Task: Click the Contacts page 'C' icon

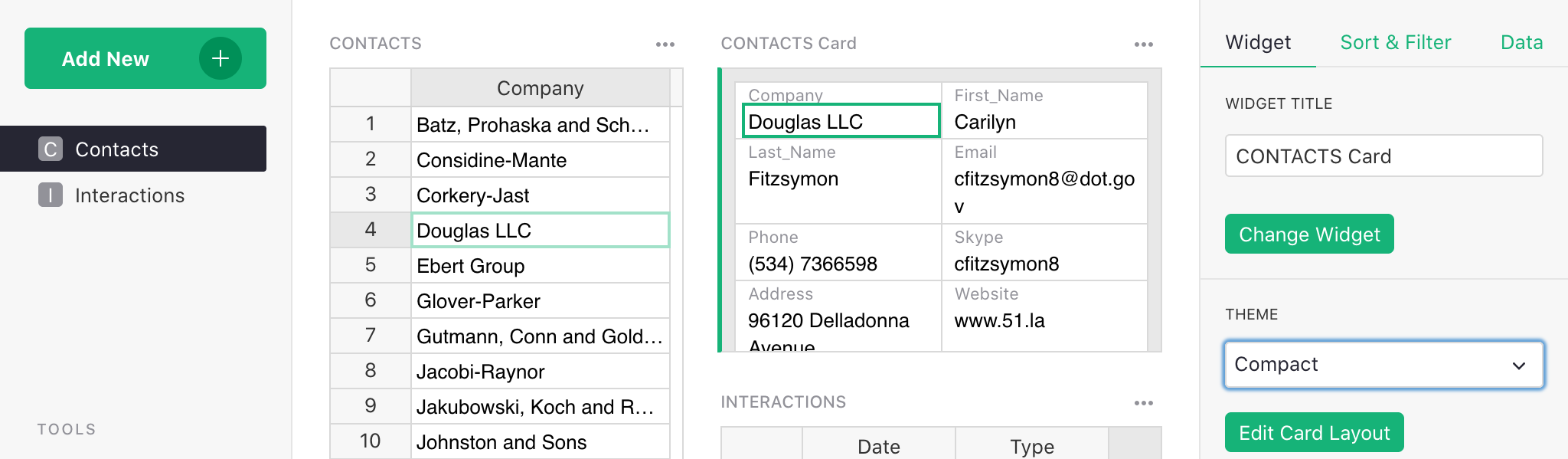Action: click(51, 149)
